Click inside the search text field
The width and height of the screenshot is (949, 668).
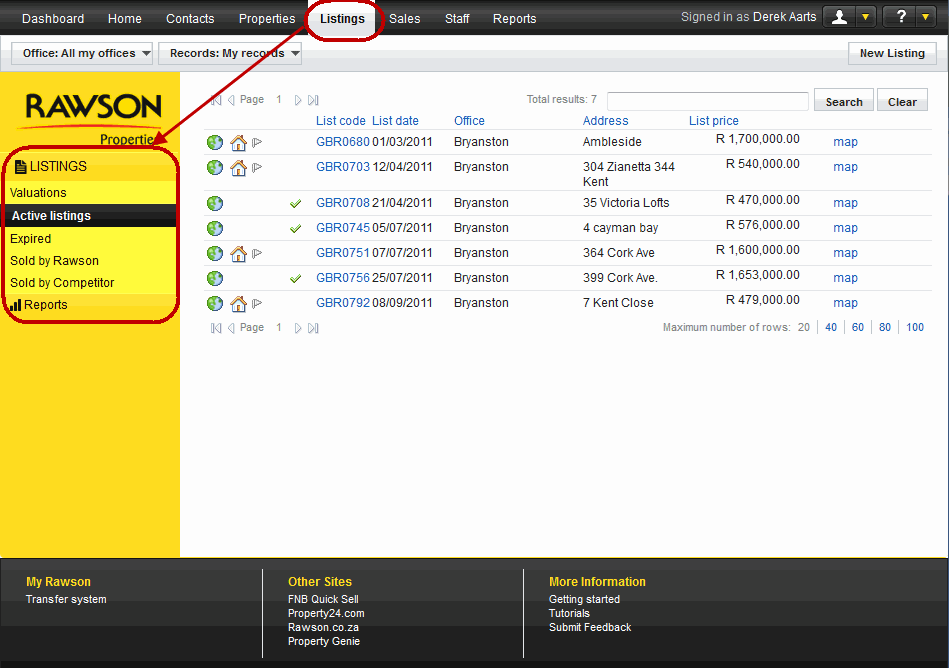click(x=707, y=102)
